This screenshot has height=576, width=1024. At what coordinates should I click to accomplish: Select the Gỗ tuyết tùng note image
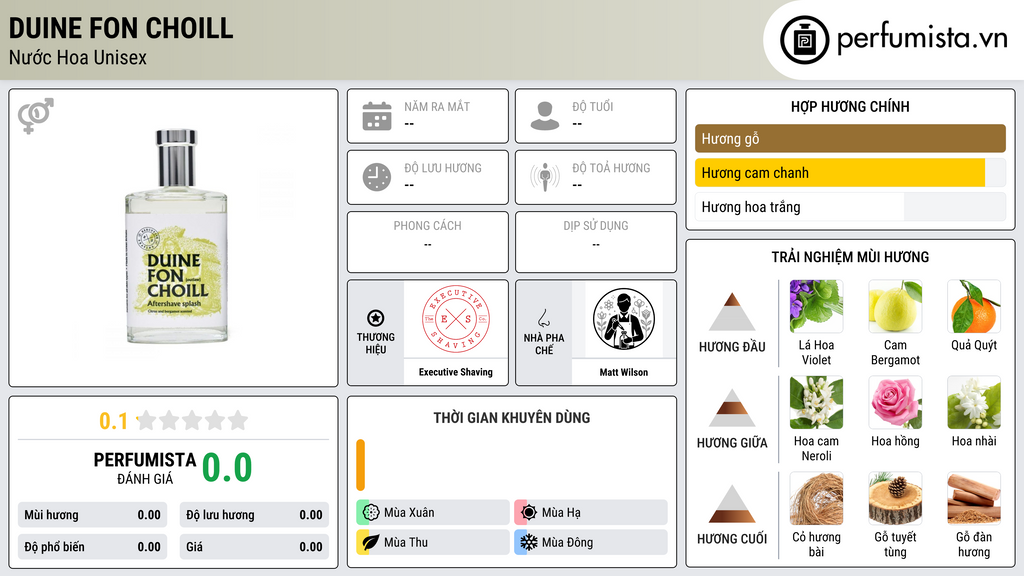coord(895,498)
